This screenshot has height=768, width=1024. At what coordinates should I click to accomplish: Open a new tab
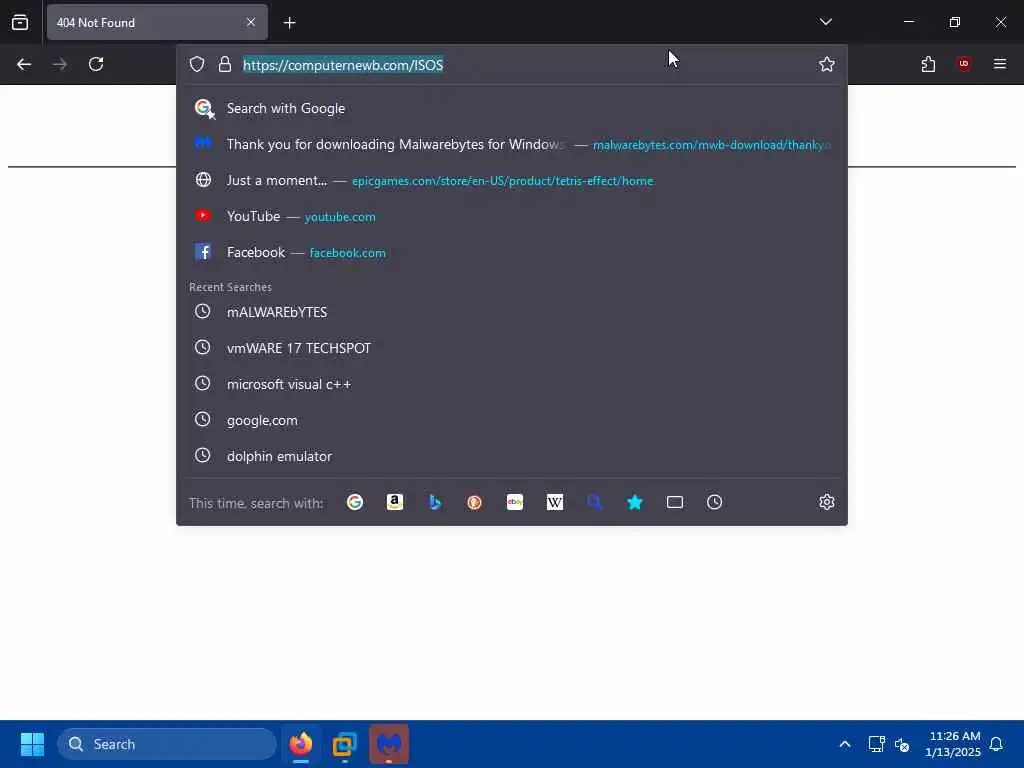(290, 23)
